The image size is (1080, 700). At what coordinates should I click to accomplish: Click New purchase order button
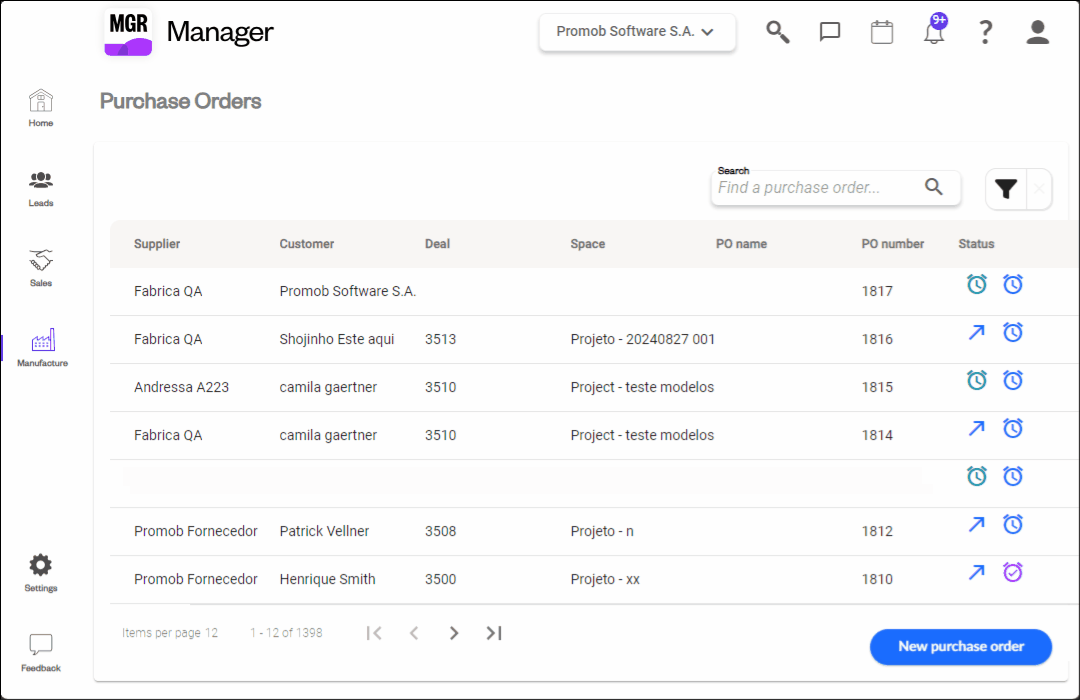click(961, 646)
